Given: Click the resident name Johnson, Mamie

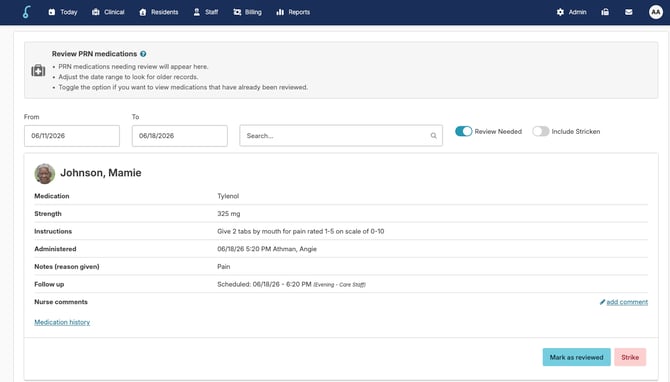Looking at the screenshot, I should point(101,173).
